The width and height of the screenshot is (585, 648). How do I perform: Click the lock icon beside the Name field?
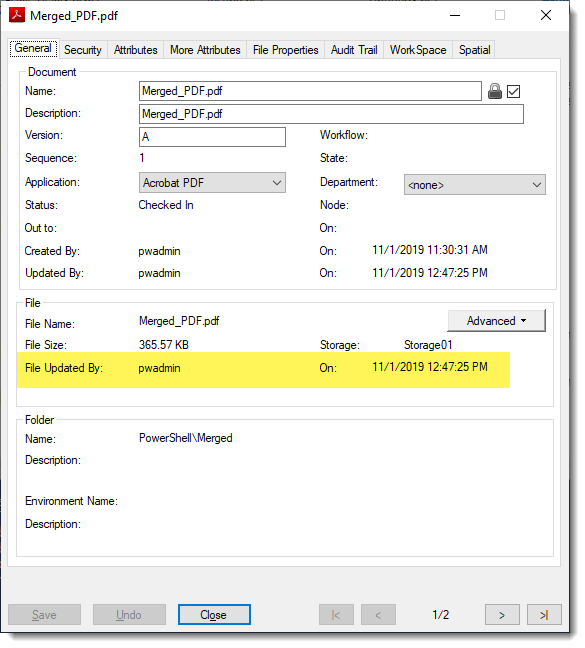click(495, 91)
